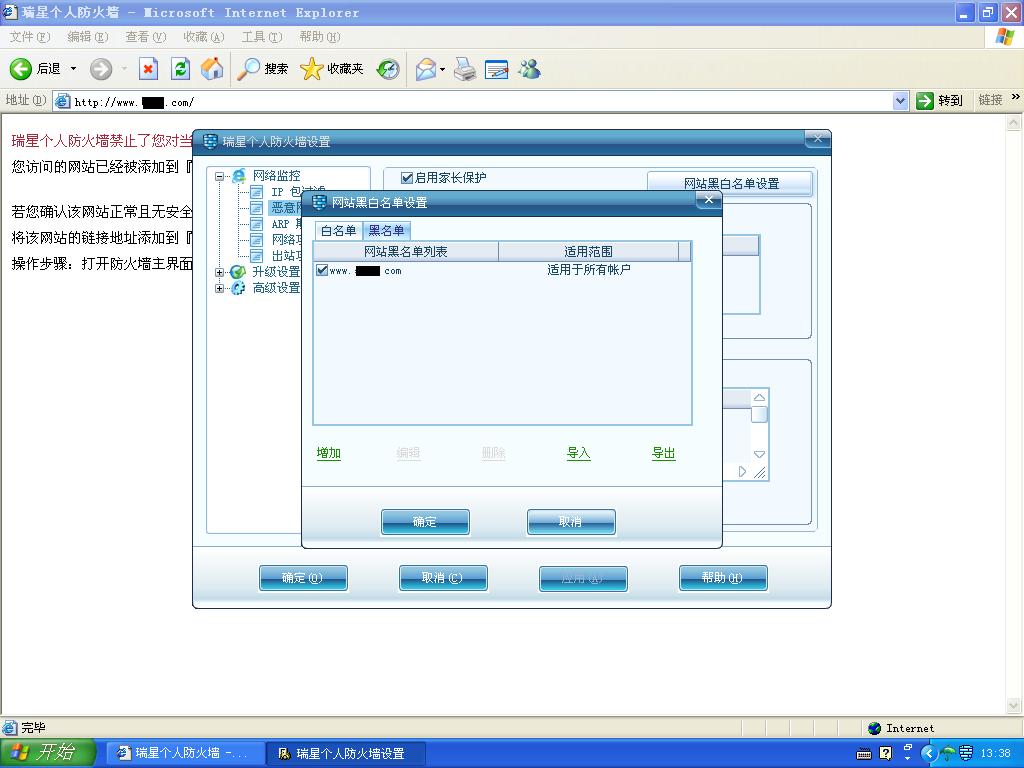The height and width of the screenshot is (768, 1024).
Task: Print the page with the printer icon
Action: pos(465,69)
